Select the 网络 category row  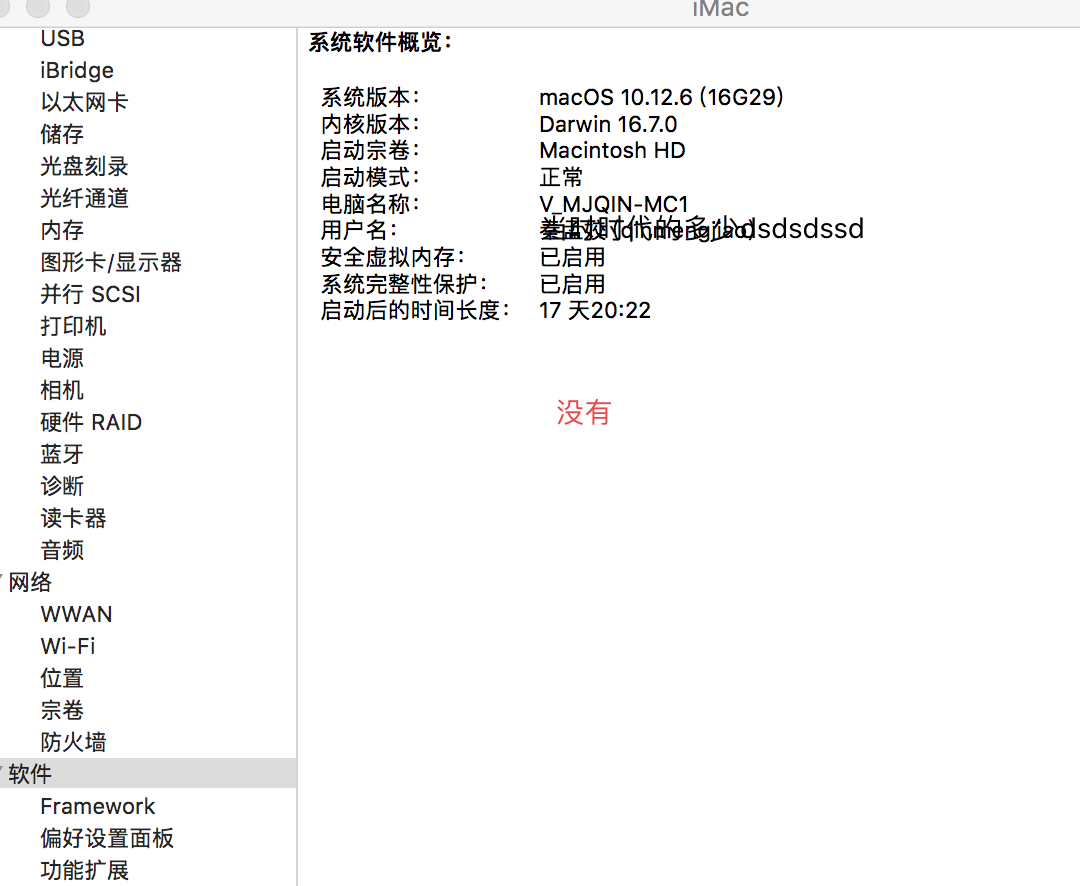[148, 582]
